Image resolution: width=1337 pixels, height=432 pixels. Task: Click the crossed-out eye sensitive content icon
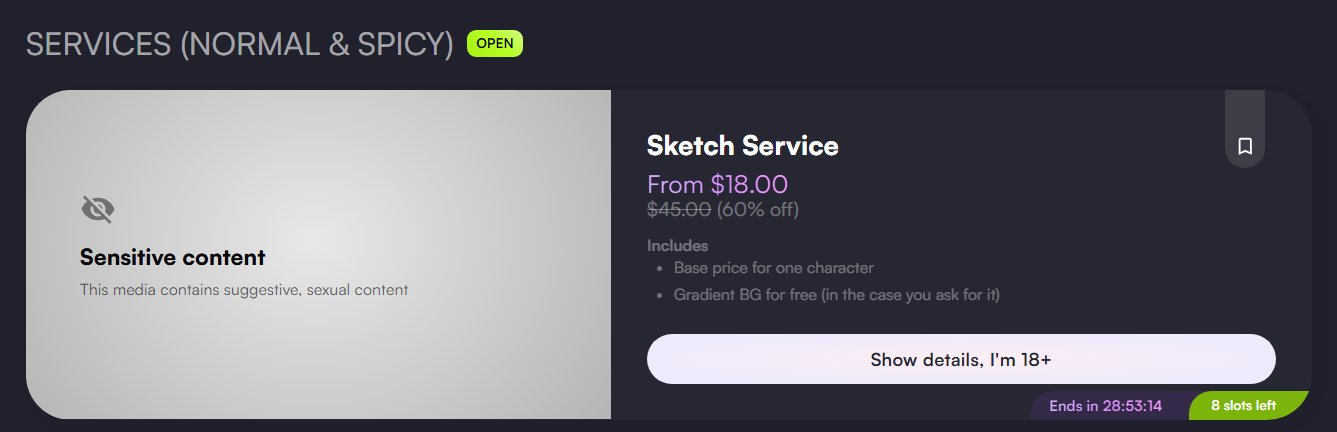(x=97, y=209)
